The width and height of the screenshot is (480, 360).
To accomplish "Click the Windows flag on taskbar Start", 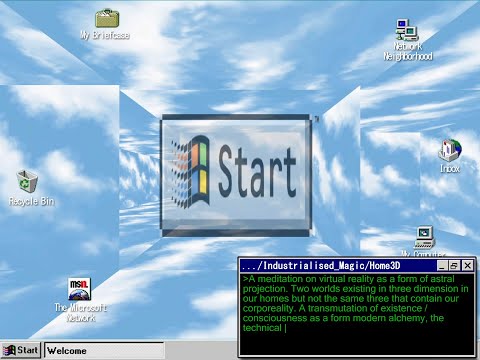I will click(x=9, y=350).
